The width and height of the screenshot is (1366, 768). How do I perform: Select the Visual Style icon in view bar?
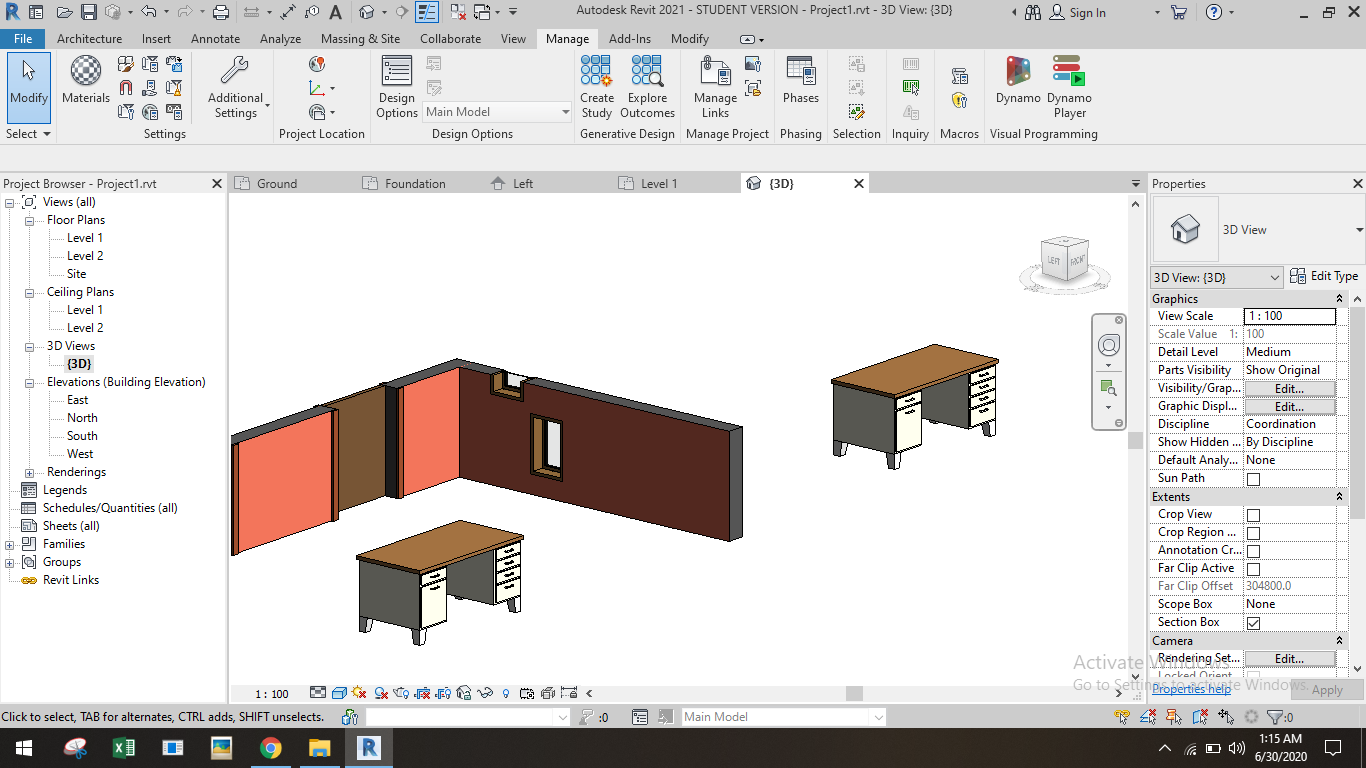point(337,692)
